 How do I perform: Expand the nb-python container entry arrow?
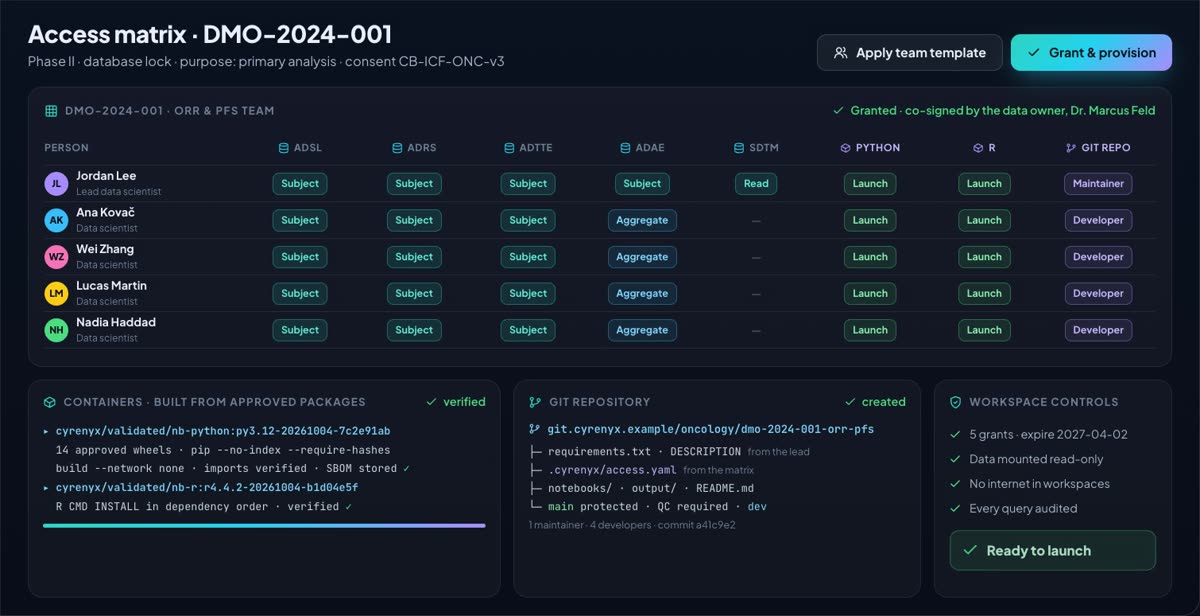click(46, 431)
